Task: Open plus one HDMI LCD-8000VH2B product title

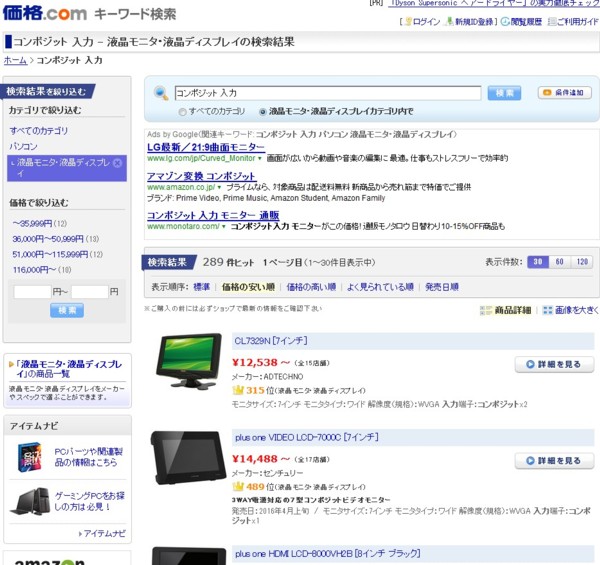Action: tap(328, 554)
